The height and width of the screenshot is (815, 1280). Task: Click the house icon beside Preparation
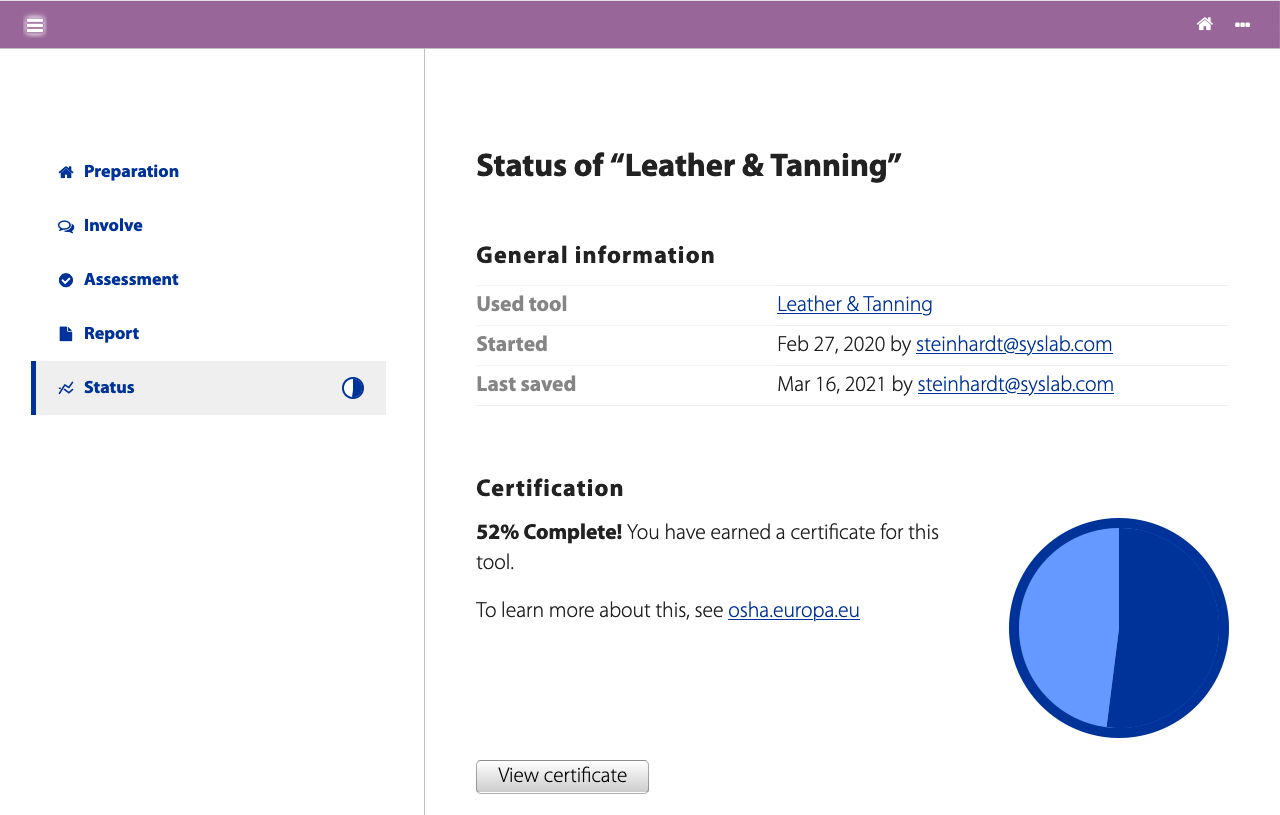tap(66, 172)
